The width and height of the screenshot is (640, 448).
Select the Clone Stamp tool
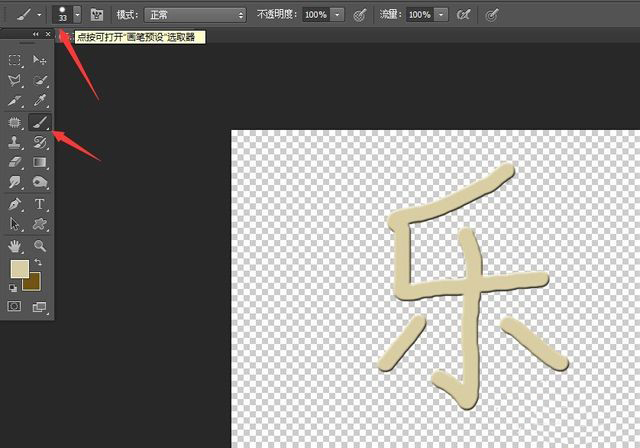point(15,142)
